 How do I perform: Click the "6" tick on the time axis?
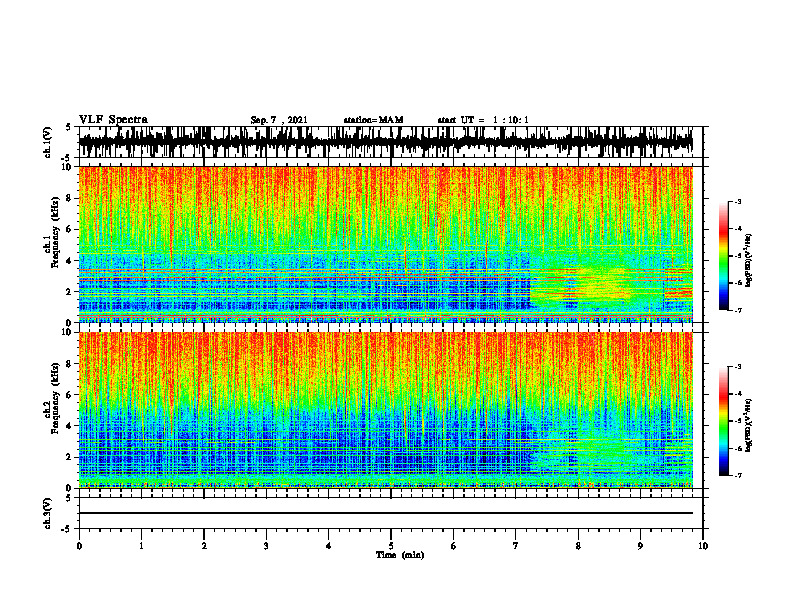pyautogui.click(x=454, y=546)
